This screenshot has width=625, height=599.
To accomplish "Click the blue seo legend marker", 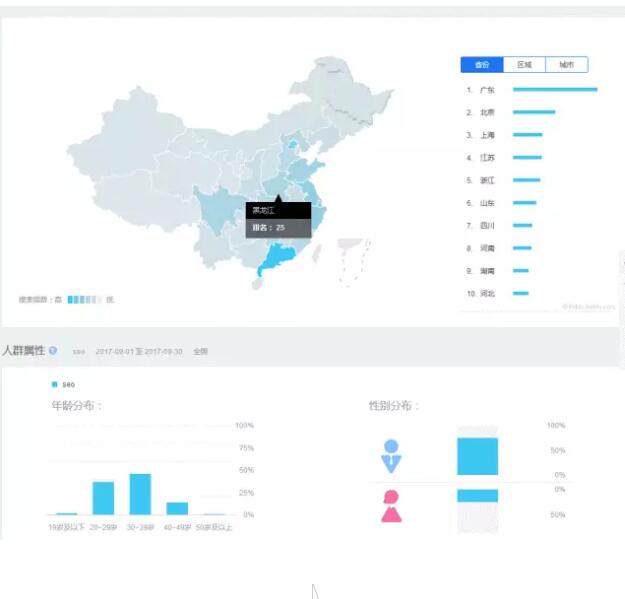I will tap(55, 384).
